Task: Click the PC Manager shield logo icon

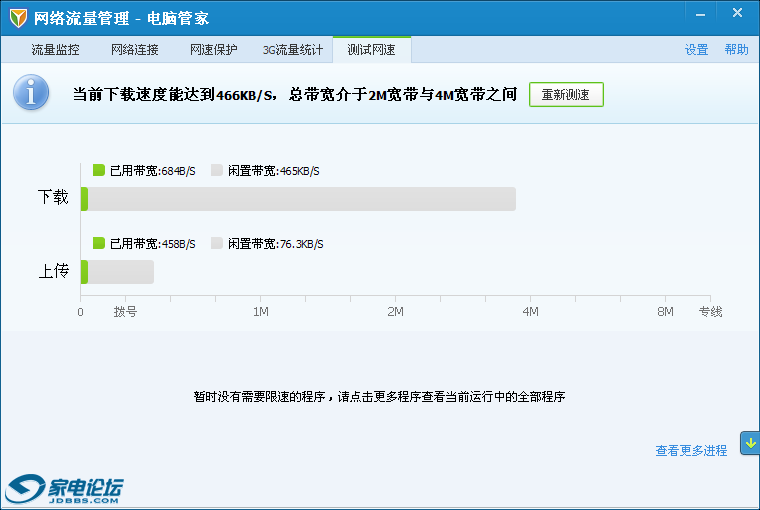Action: [x=18, y=18]
